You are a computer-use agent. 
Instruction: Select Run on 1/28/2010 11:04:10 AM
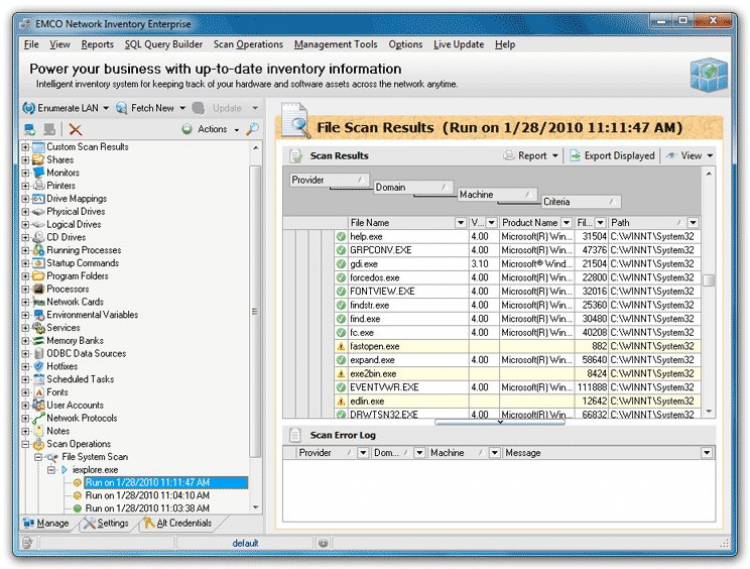coord(147,495)
